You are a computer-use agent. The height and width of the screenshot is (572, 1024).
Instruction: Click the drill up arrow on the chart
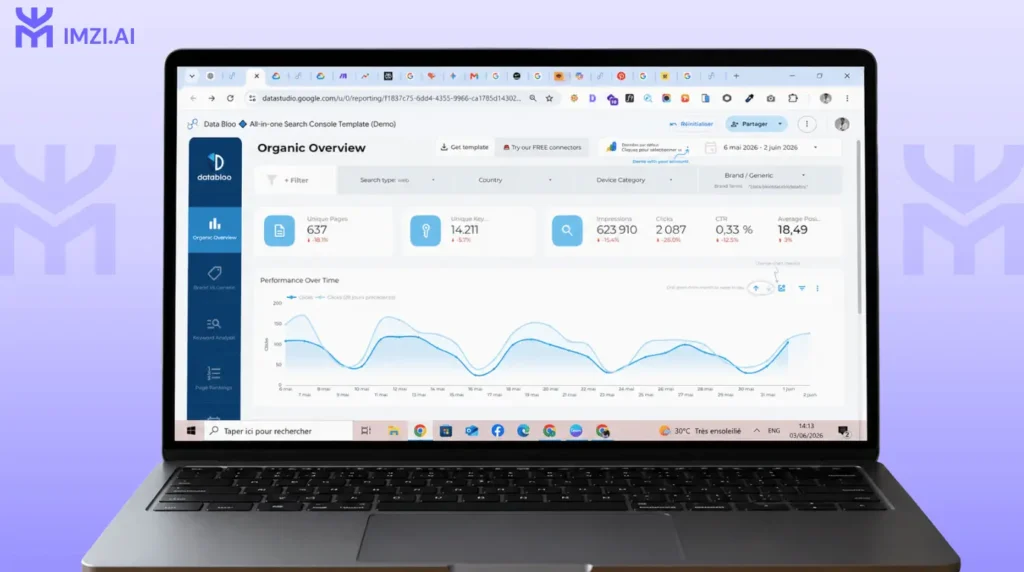point(756,288)
